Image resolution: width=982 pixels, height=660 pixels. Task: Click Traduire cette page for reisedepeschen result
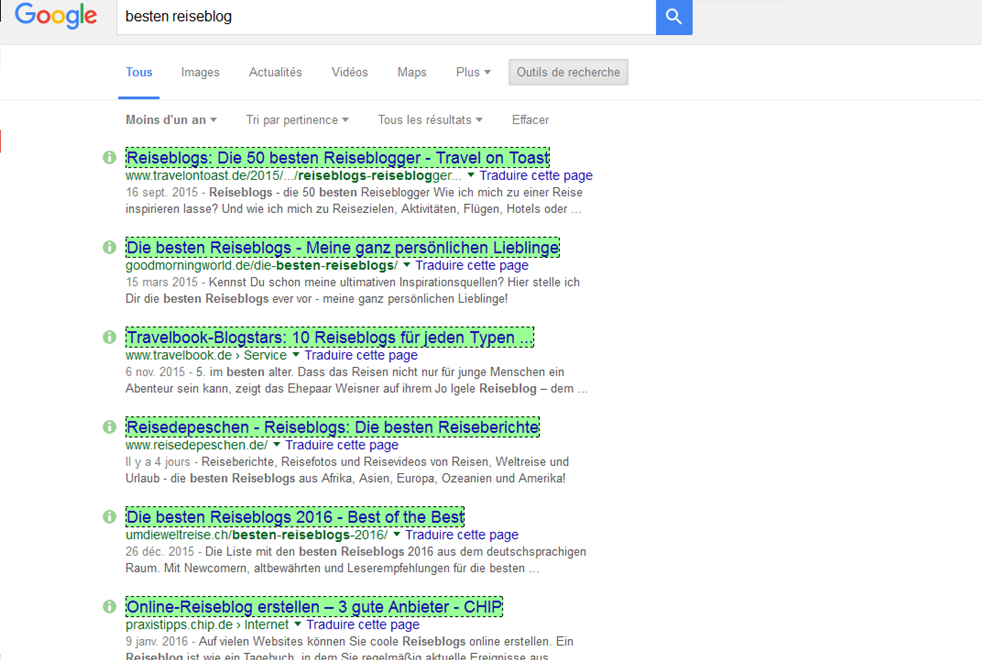point(341,445)
